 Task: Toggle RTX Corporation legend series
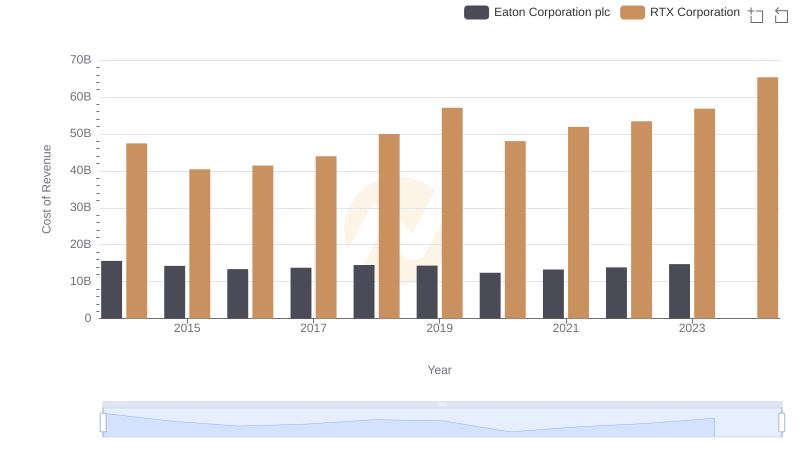coord(680,12)
